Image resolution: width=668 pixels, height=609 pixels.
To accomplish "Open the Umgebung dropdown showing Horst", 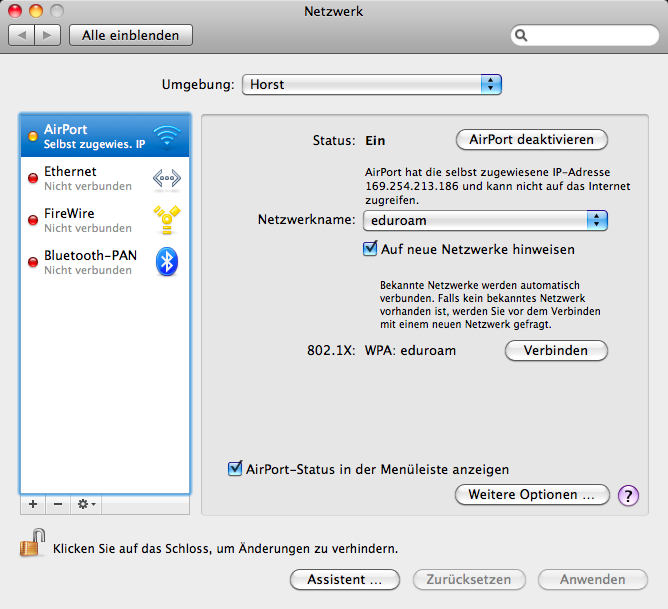I will [371, 84].
